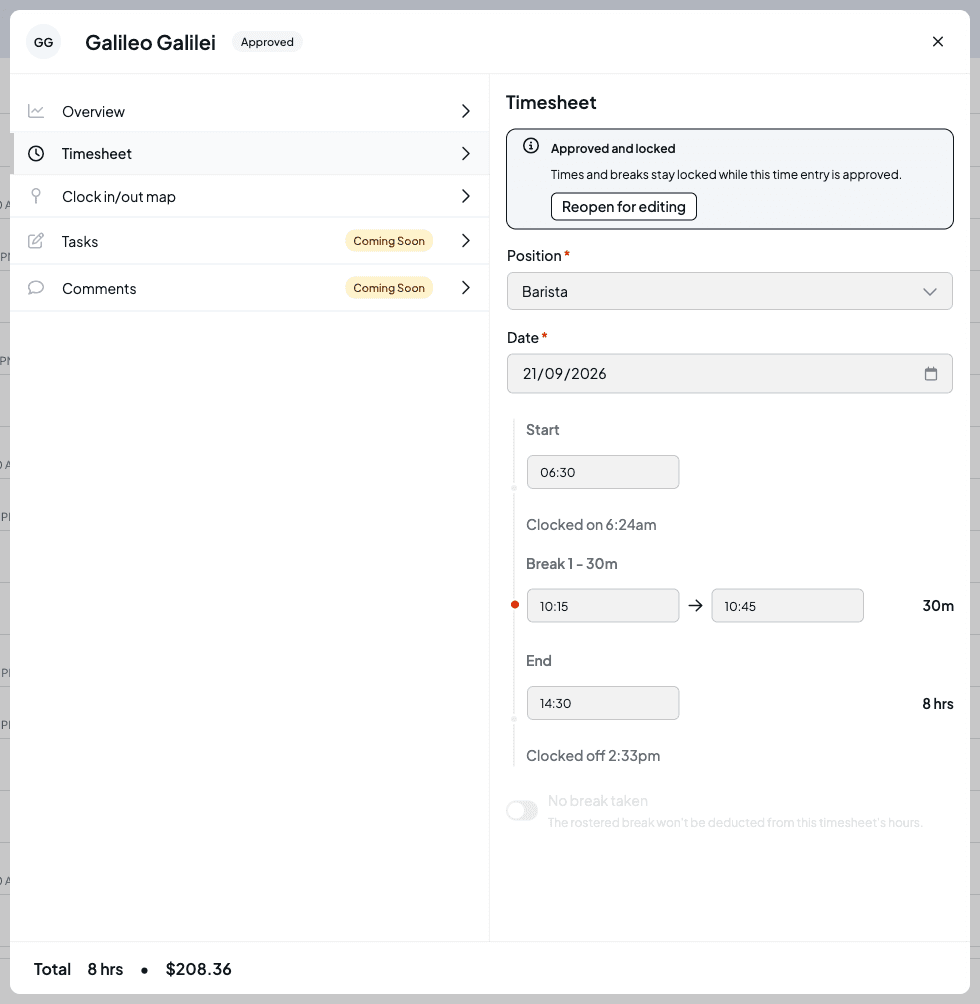
Task: Click the info icon in Approved and locked notice
Action: (531, 146)
